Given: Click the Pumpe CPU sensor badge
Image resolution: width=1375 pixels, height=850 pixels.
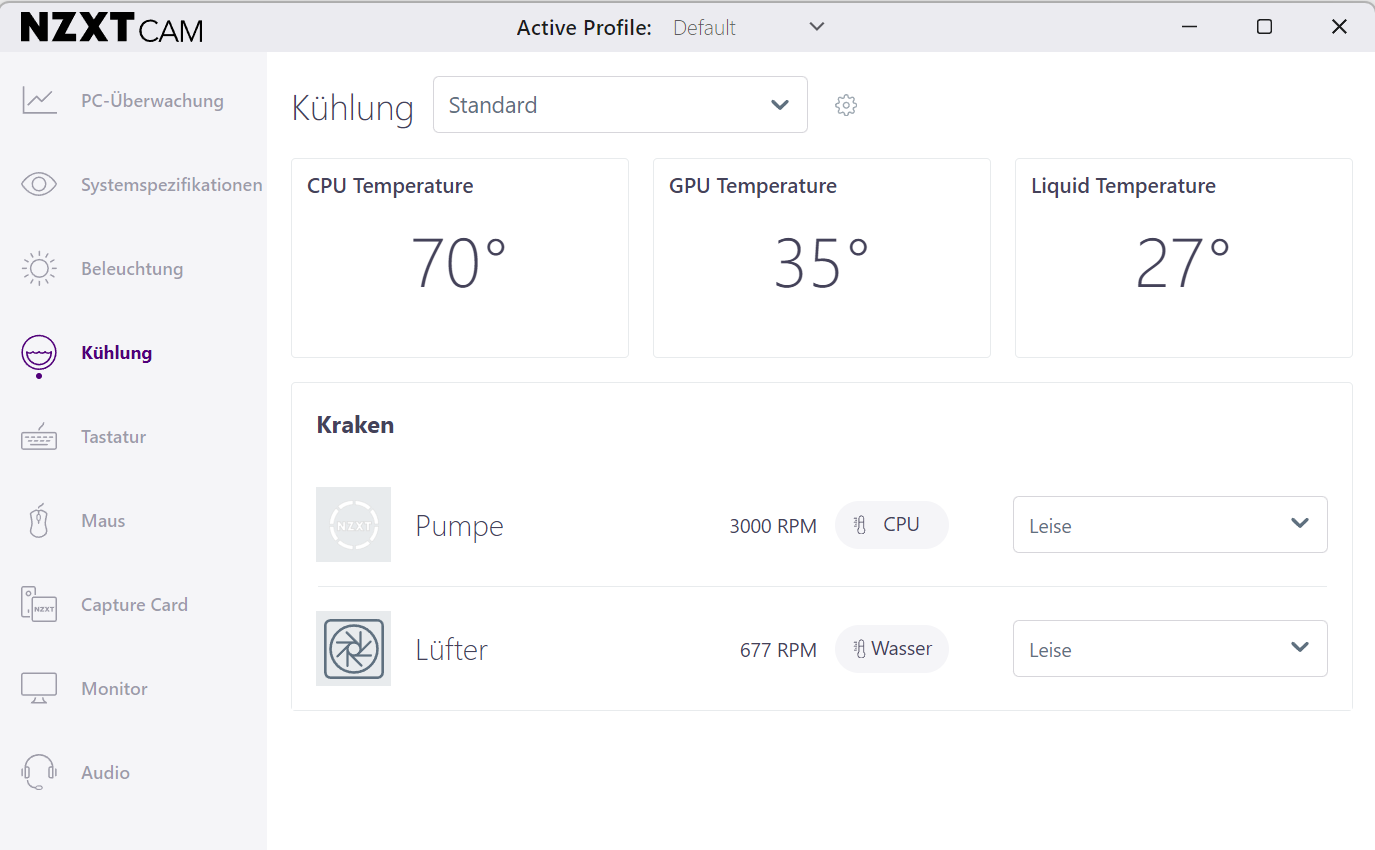Looking at the screenshot, I should (x=892, y=524).
